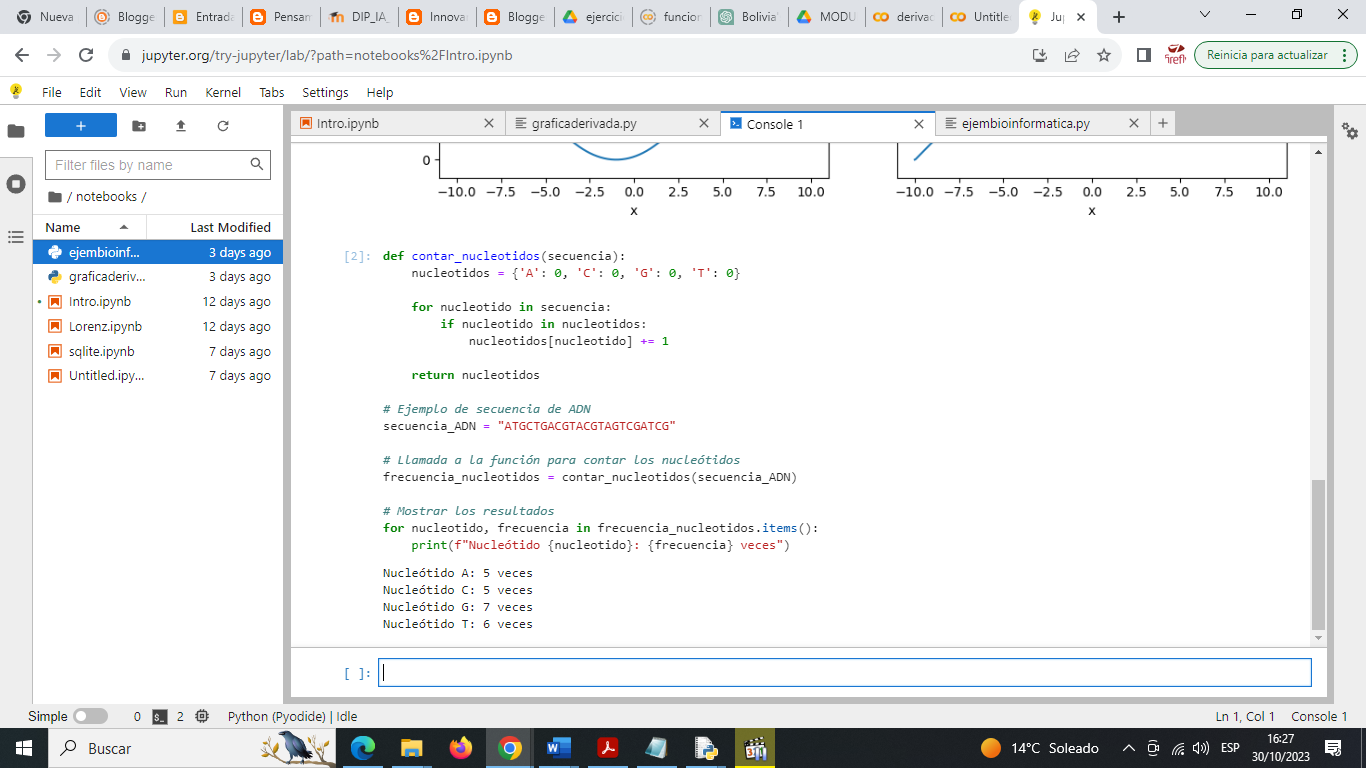
Task: Open Microsoft Edge from the taskbar
Action: tap(363, 748)
